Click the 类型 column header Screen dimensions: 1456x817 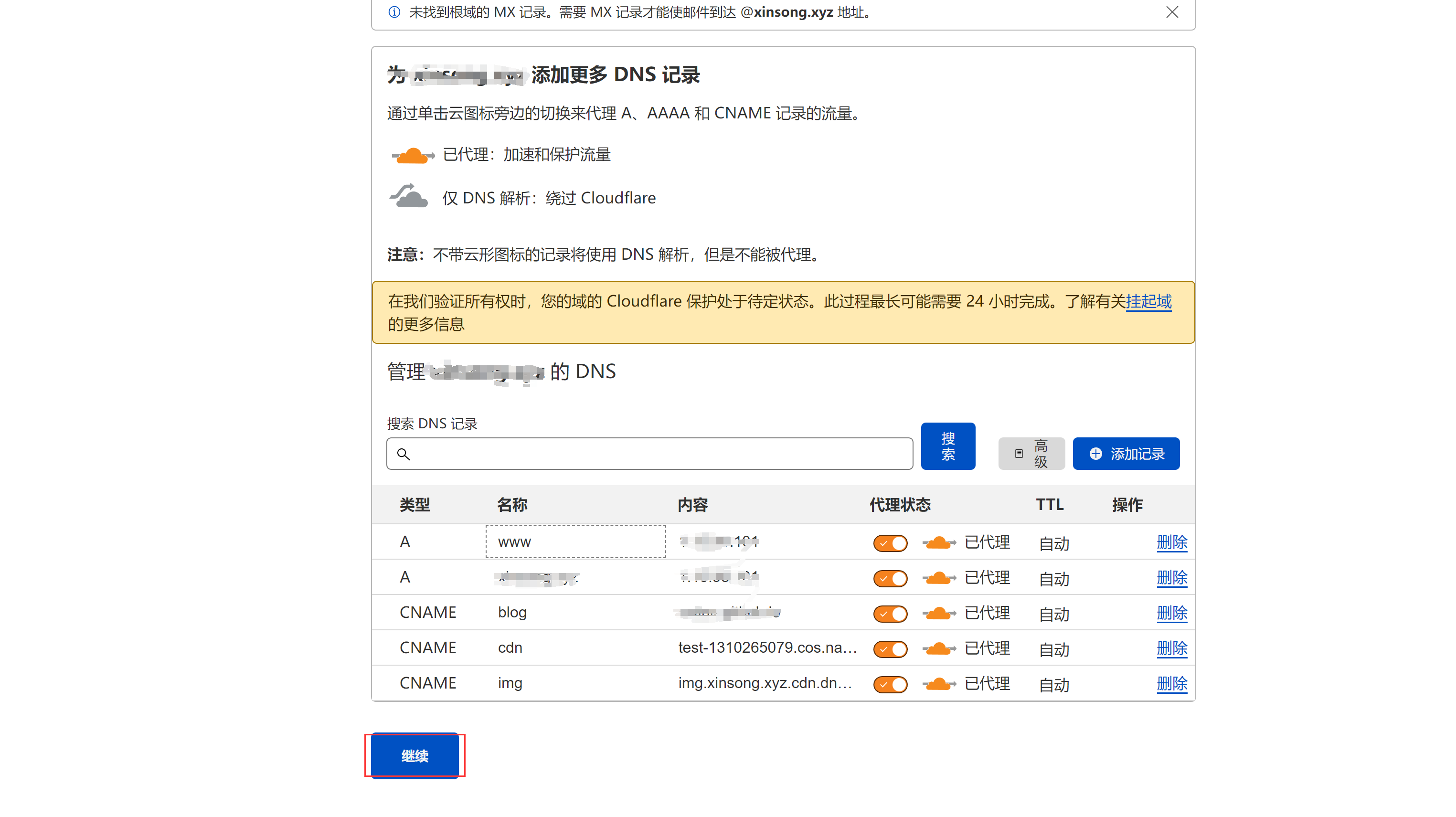coord(415,505)
